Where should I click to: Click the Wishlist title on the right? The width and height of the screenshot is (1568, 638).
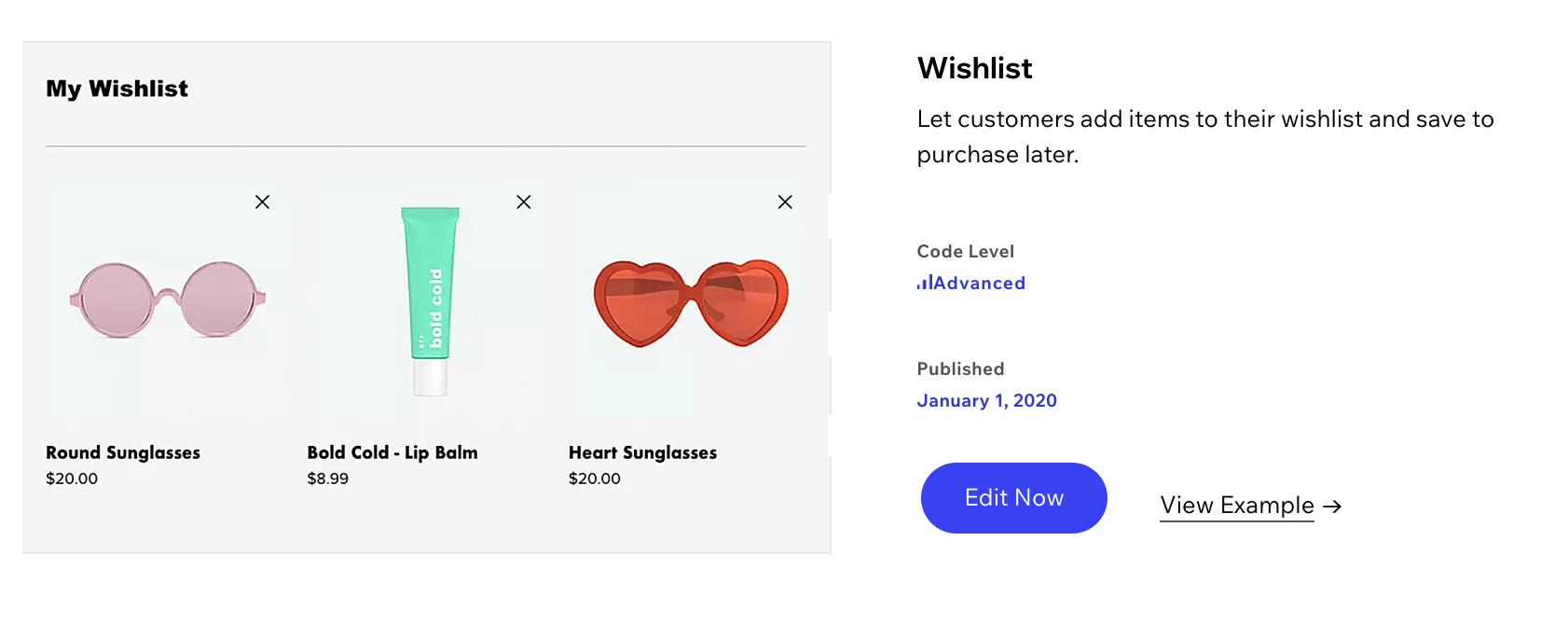[x=974, y=68]
